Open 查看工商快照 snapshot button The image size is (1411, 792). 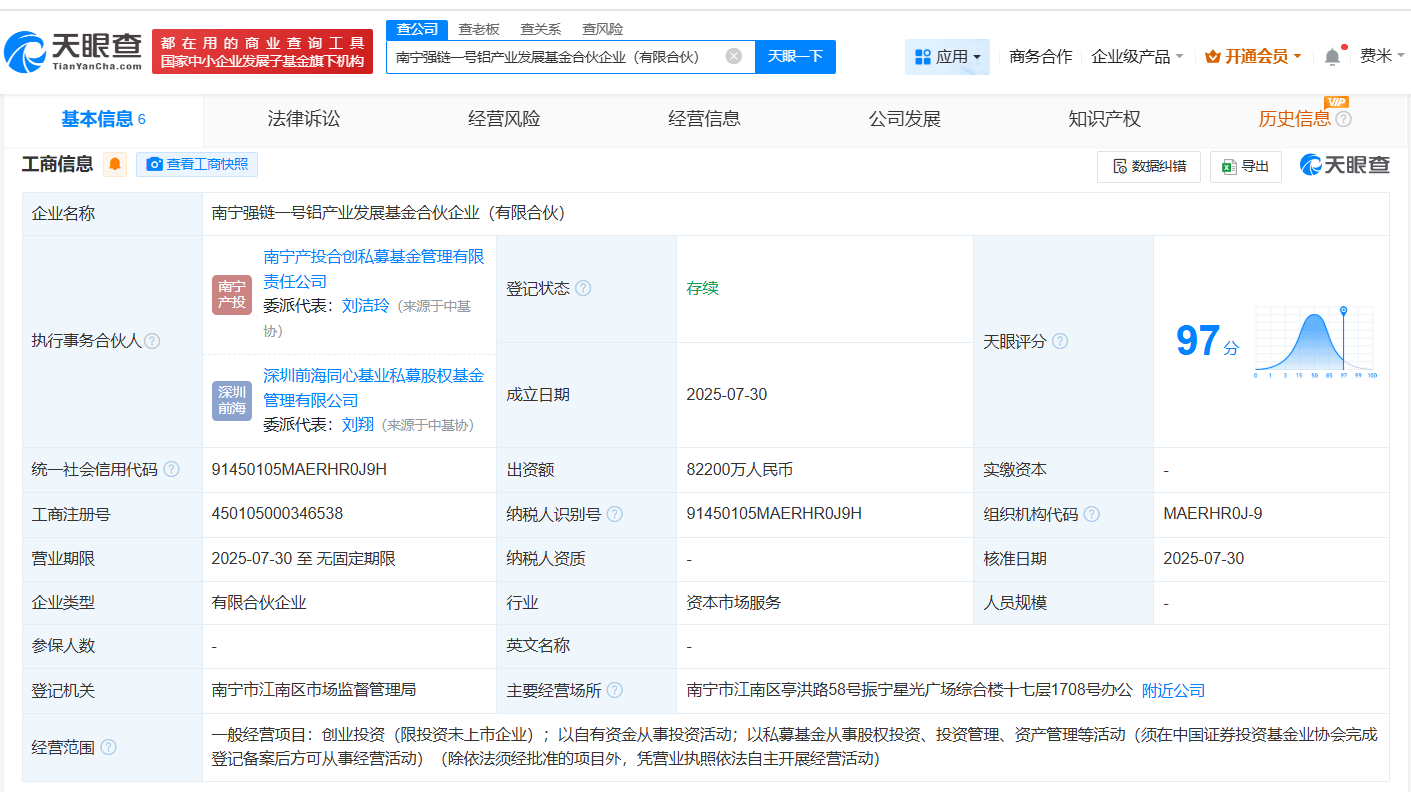tap(197, 165)
